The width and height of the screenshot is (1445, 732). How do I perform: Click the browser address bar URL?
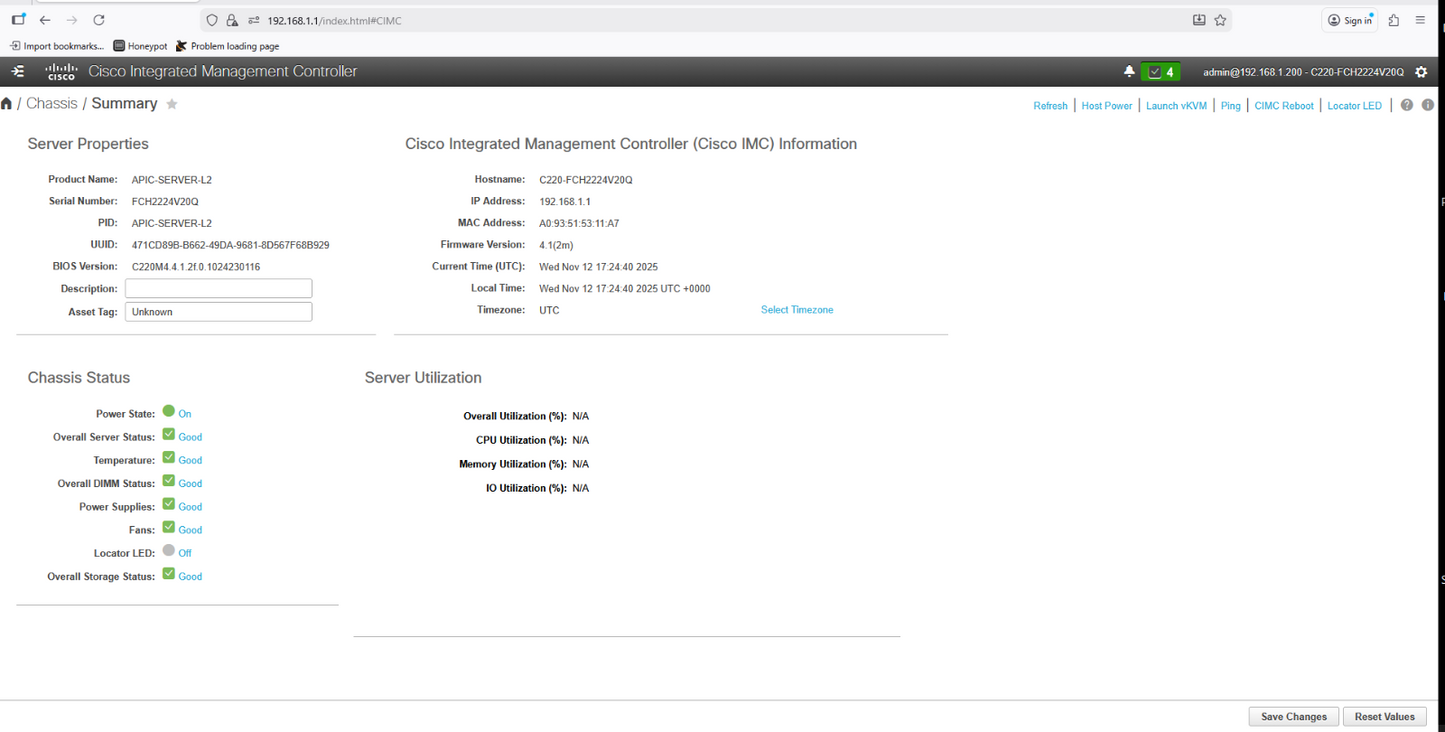[335, 20]
